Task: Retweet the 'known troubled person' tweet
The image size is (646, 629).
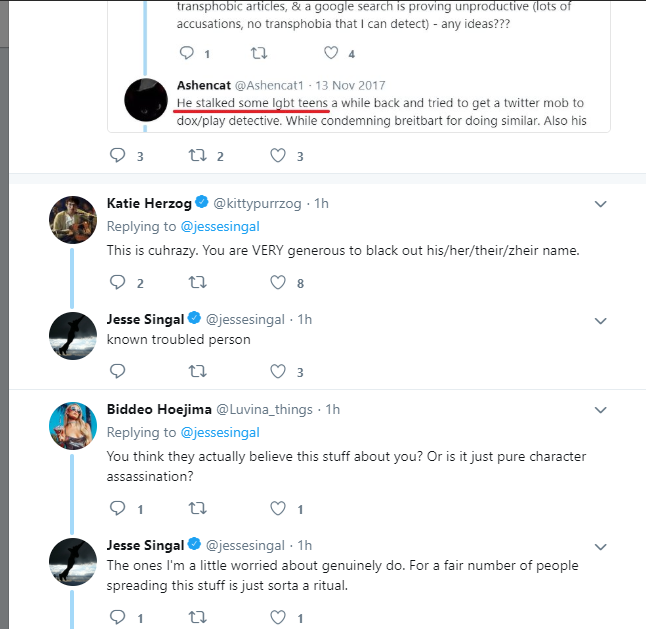Action: [x=198, y=371]
